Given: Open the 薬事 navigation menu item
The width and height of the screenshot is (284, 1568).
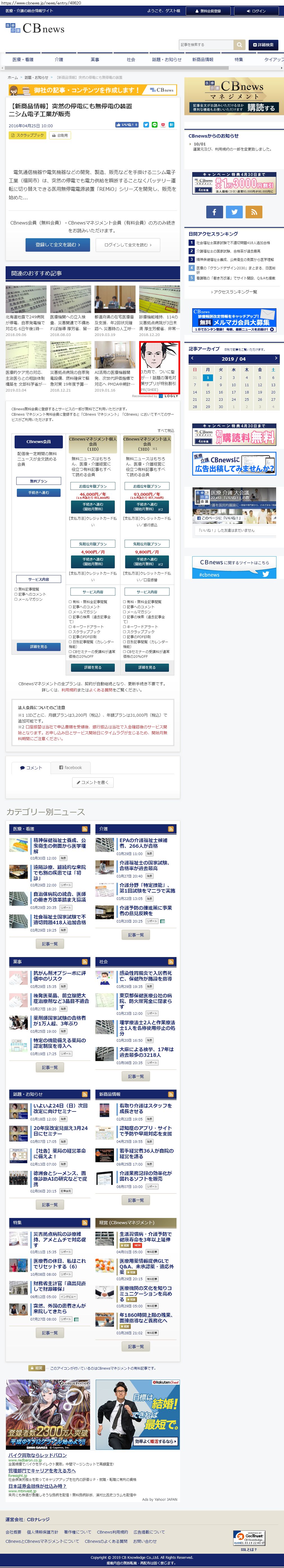Looking at the screenshot, I should [95, 60].
